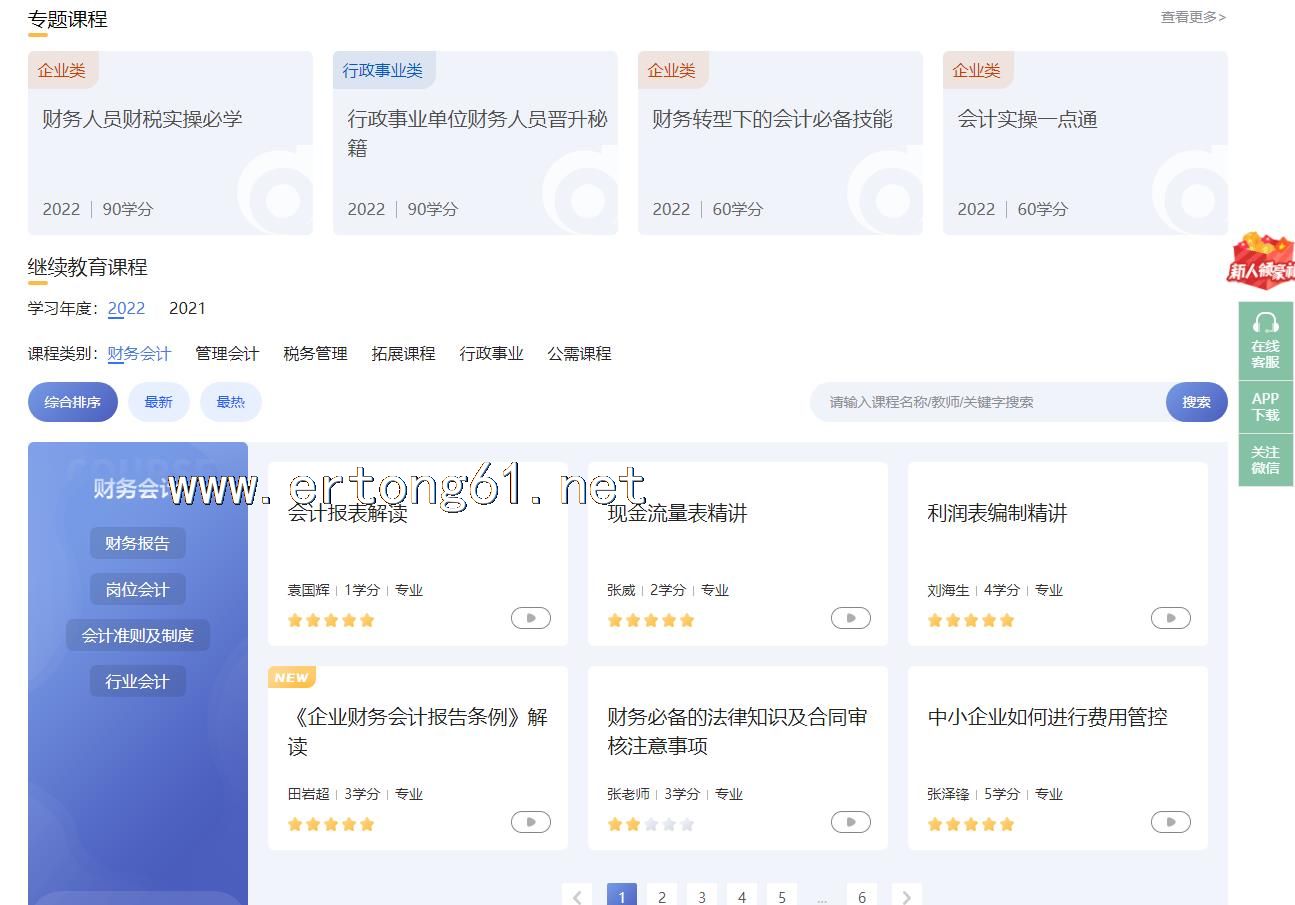1295x905 pixels.
Task: Click five-star rating under 袁国辉 course
Action: (331, 620)
